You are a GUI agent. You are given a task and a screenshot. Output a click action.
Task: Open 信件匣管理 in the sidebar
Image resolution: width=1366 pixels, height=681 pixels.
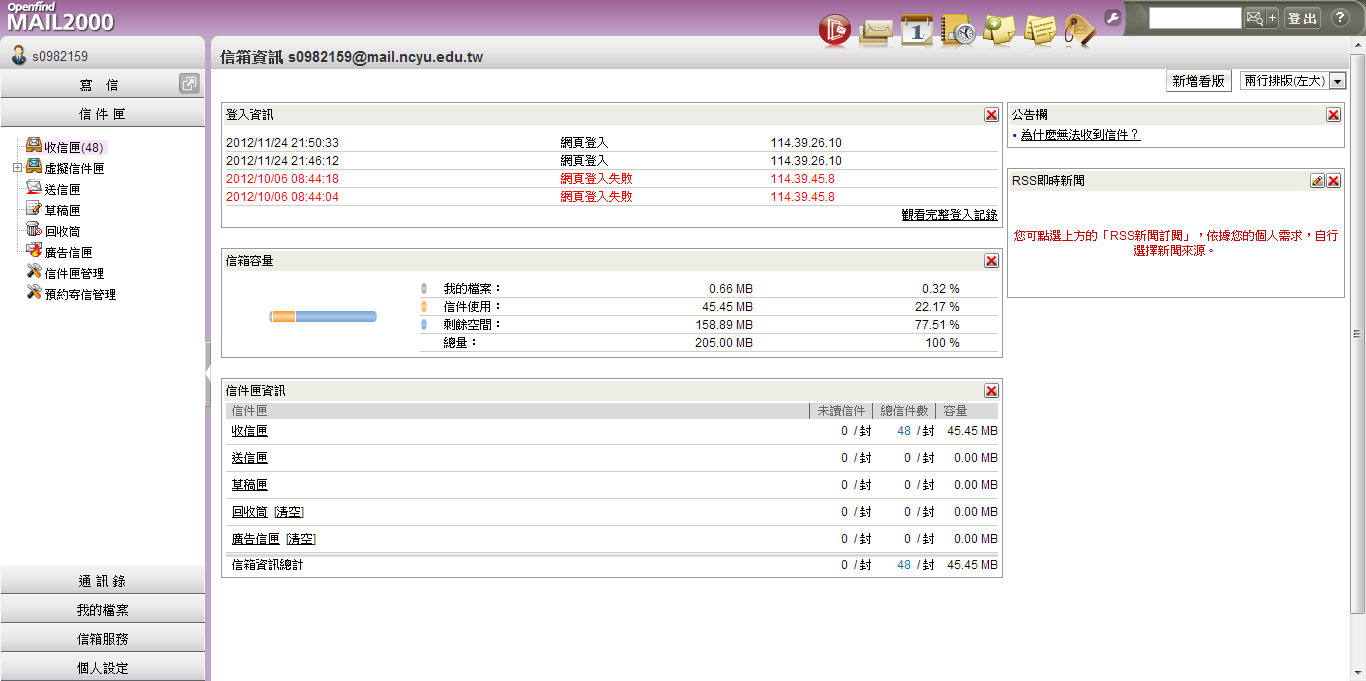(x=74, y=274)
